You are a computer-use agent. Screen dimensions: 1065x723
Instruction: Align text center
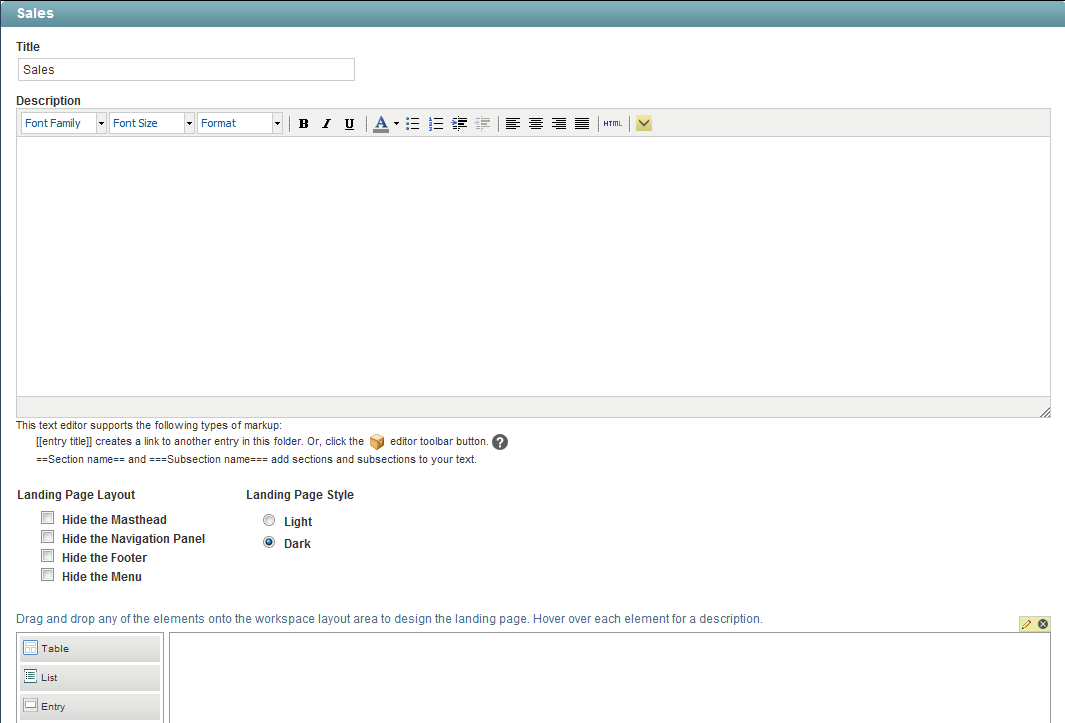pyautogui.click(x=536, y=124)
